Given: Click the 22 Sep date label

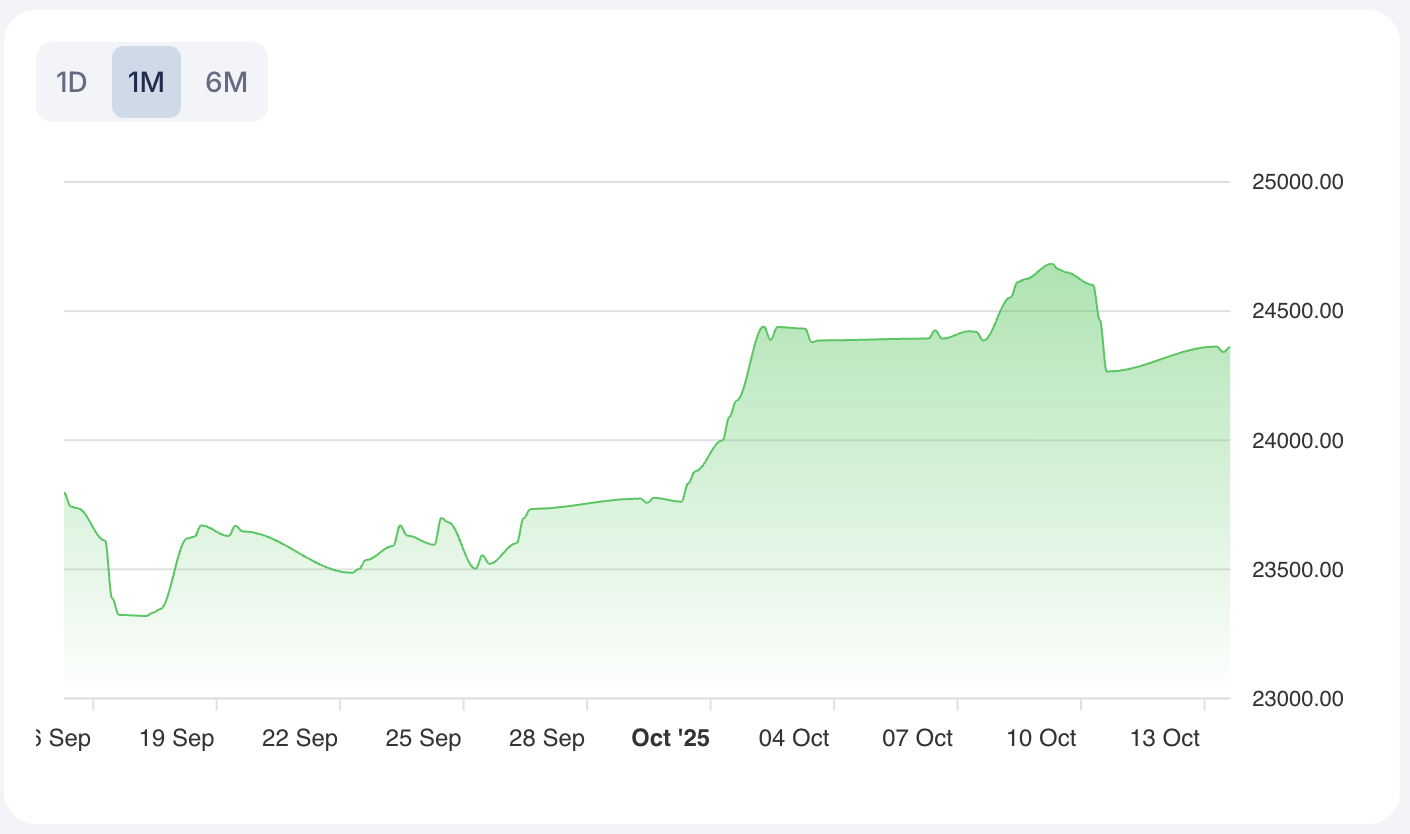Looking at the screenshot, I should pos(300,739).
